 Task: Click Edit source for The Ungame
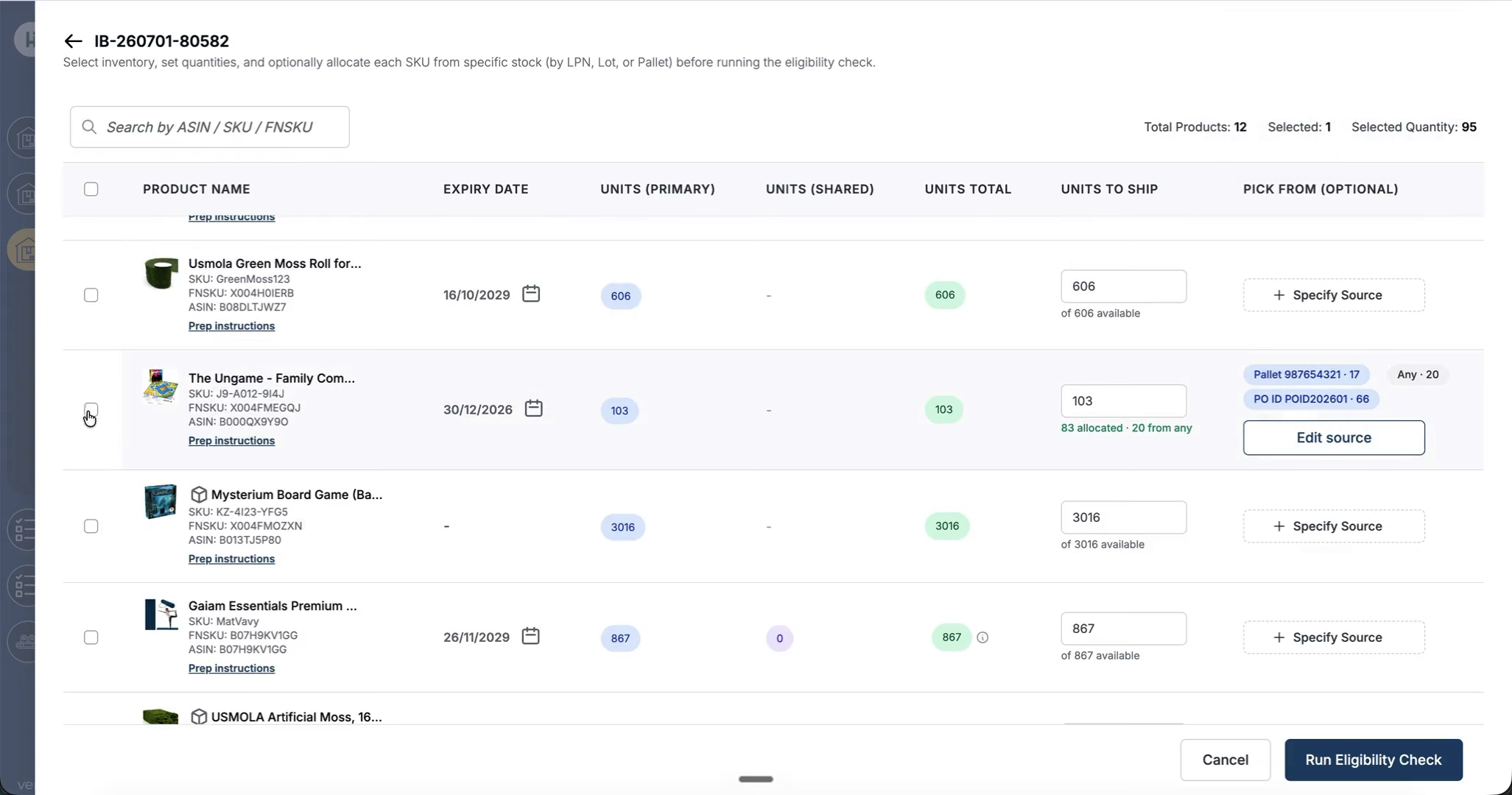click(x=1334, y=438)
